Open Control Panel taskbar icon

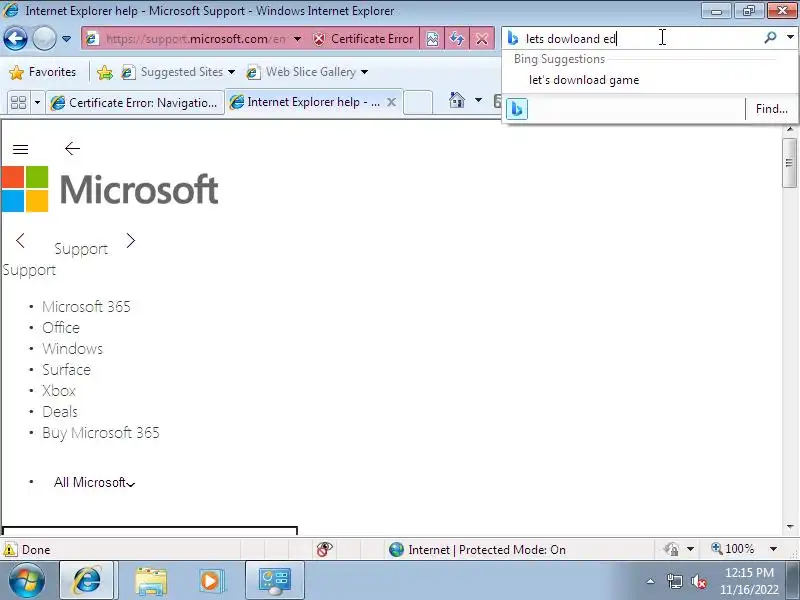[274, 580]
